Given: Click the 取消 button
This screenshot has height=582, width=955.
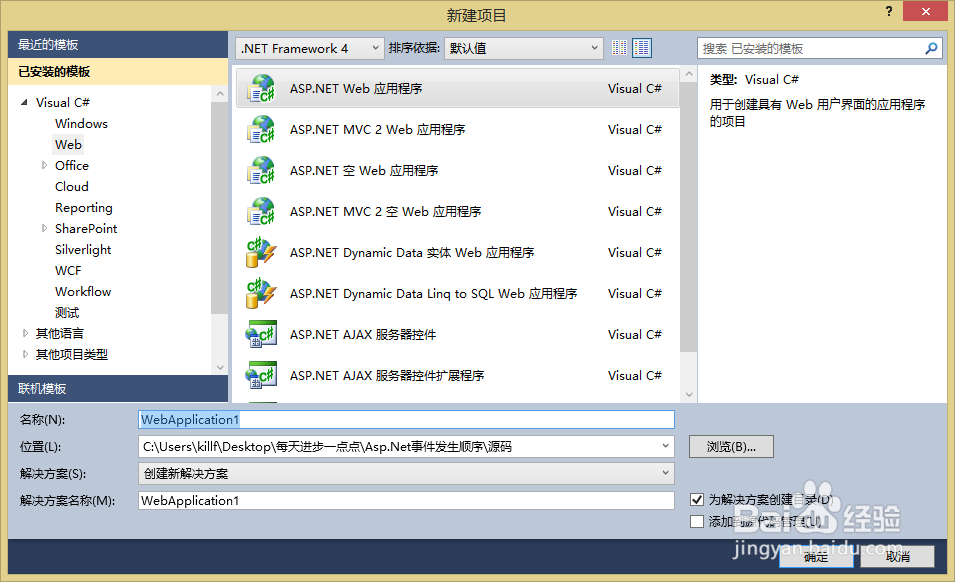Looking at the screenshot, I should 898,556.
